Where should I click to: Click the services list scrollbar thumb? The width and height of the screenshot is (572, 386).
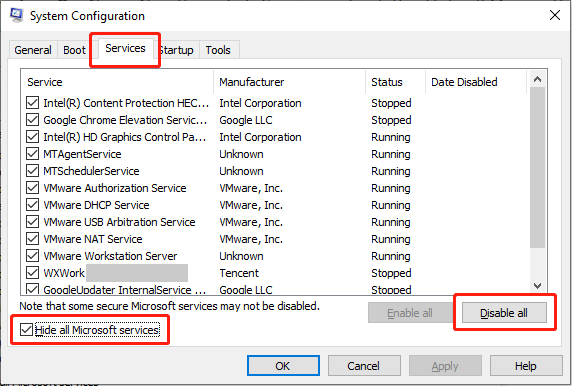537,168
